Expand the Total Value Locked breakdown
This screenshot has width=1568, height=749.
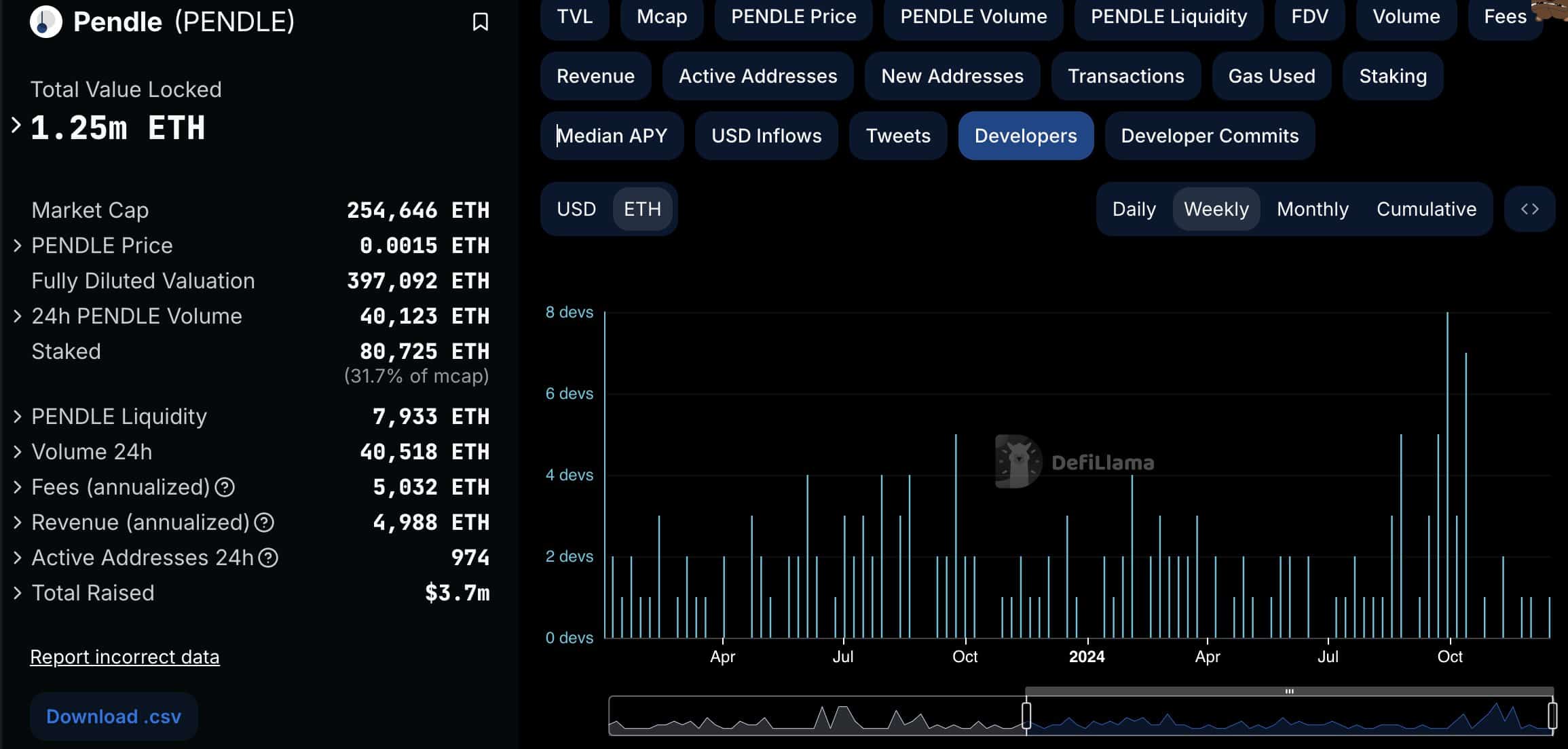[16, 125]
